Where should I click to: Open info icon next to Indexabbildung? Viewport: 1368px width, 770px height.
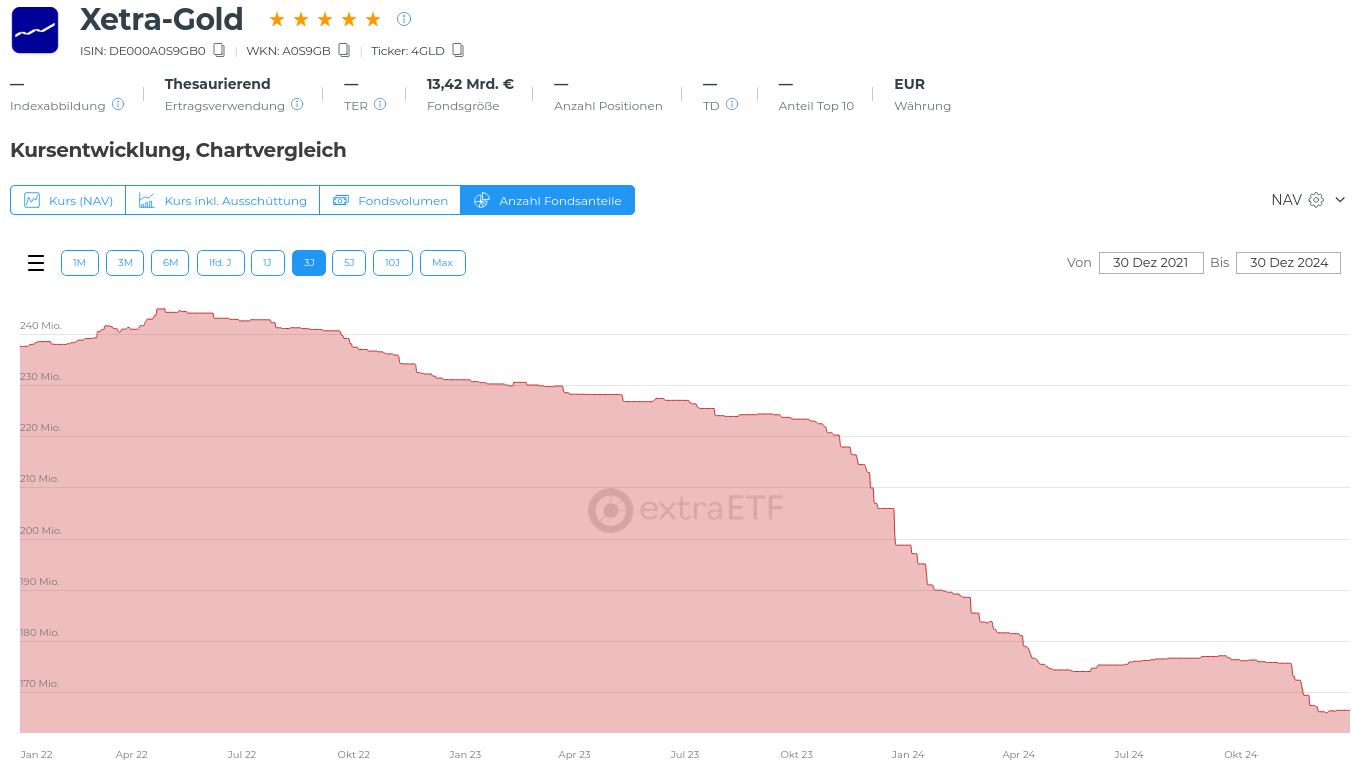click(x=118, y=104)
